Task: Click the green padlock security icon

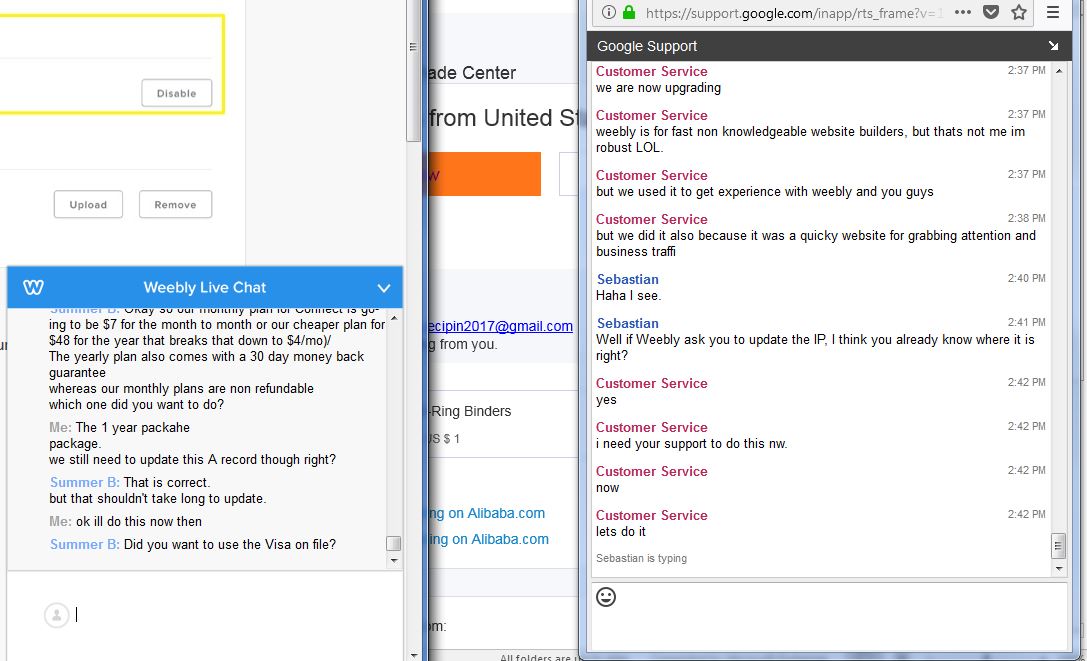Action: (629, 12)
